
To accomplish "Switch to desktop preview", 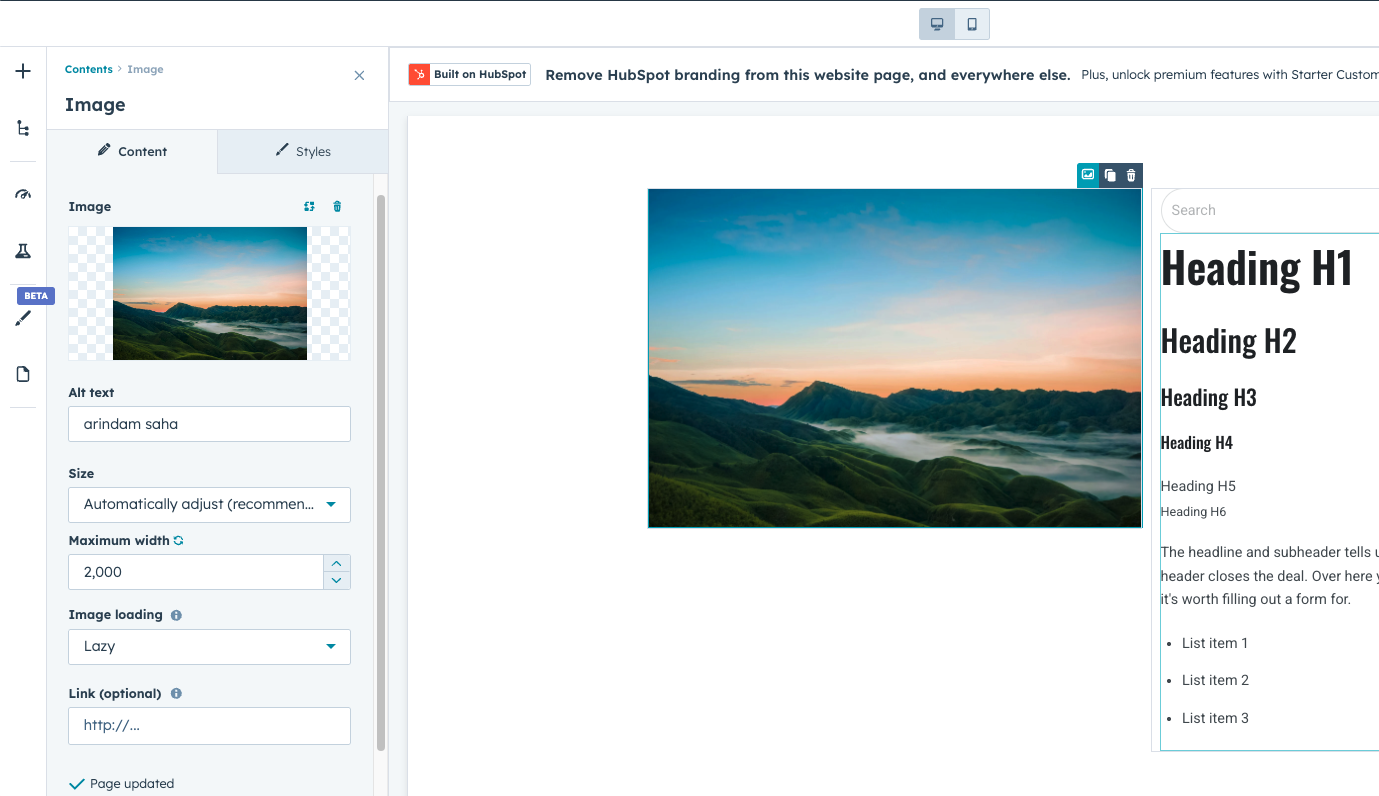I will [937, 24].
